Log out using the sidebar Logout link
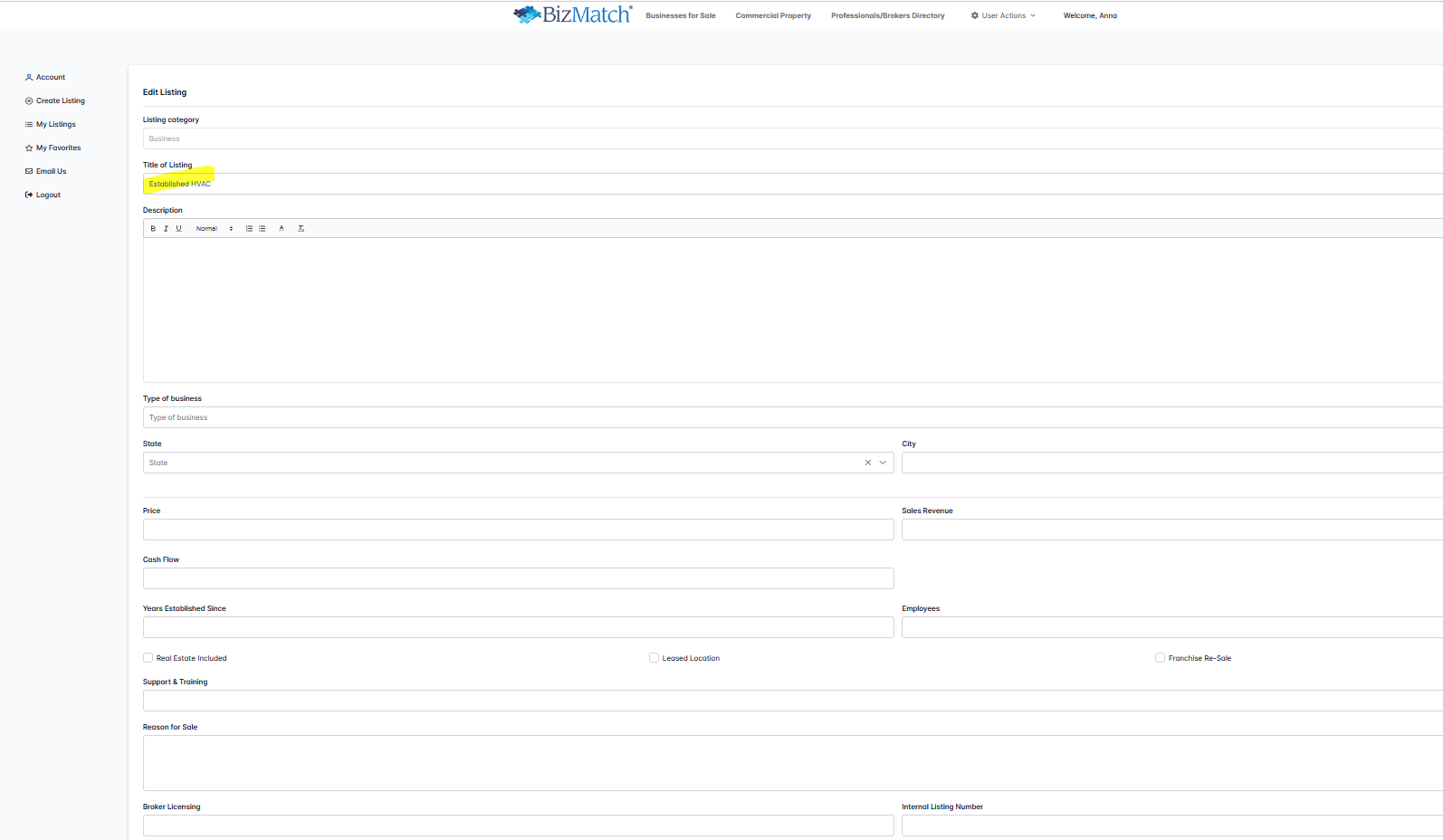The width and height of the screenshot is (1443, 840). coord(48,195)
